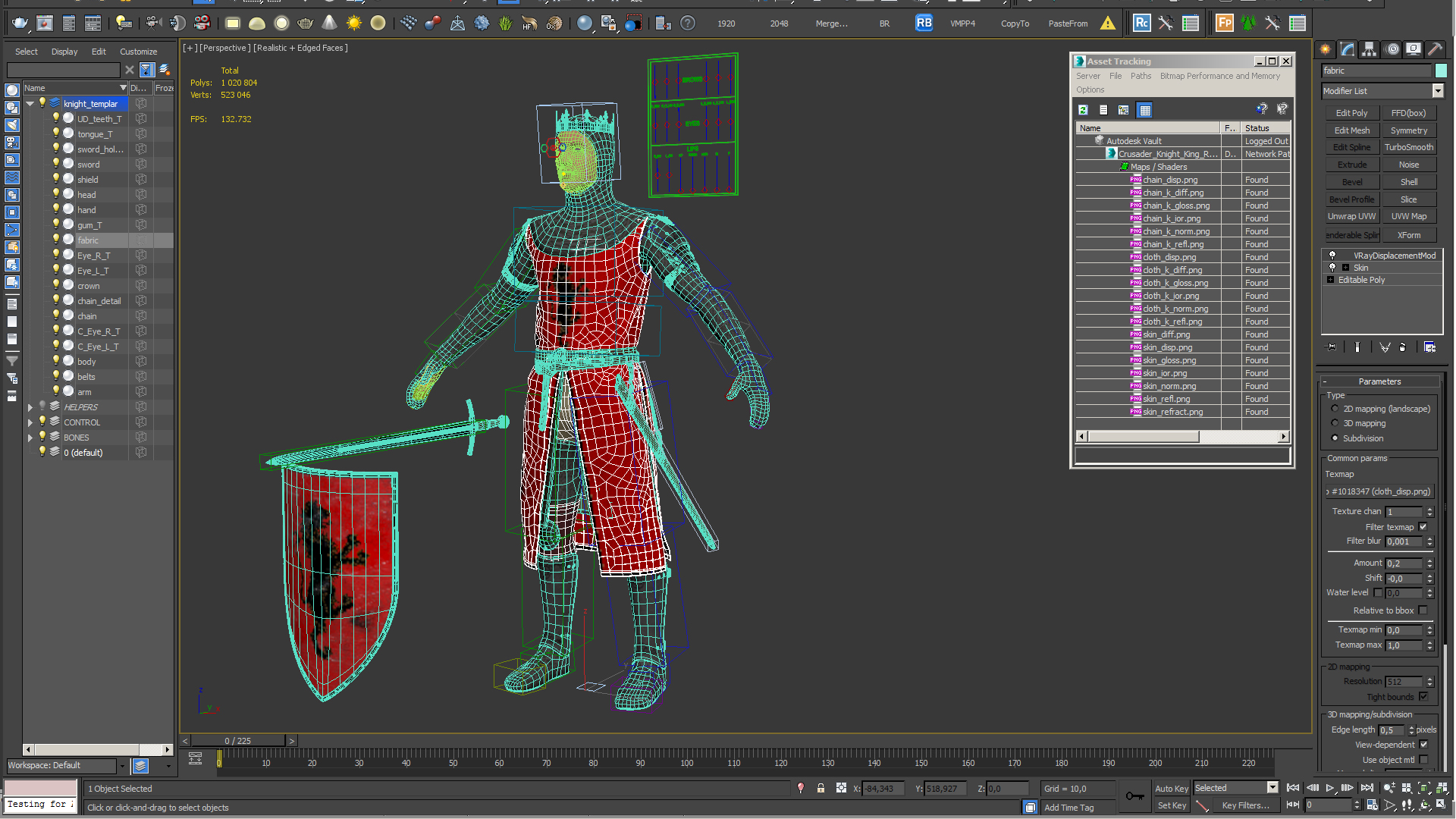Switch Asset Tracking to tree view
Screen dimensions: 1456x819
(x=1124, y=110)
